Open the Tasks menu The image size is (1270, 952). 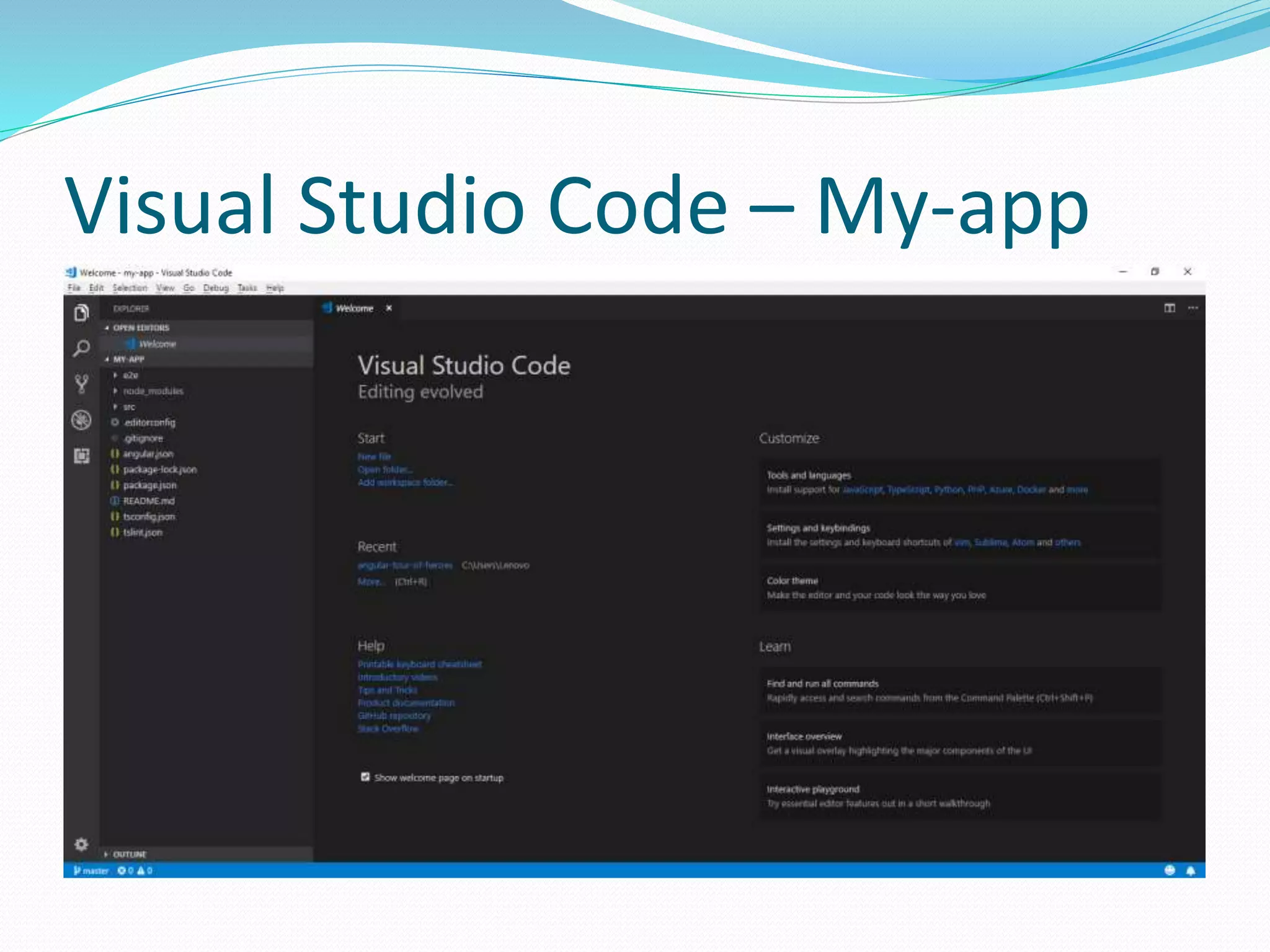tap(247, 288)
